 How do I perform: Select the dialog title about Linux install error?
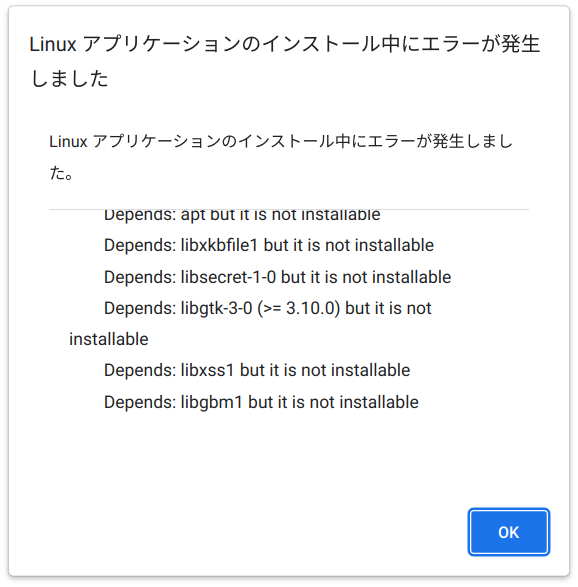285,61
